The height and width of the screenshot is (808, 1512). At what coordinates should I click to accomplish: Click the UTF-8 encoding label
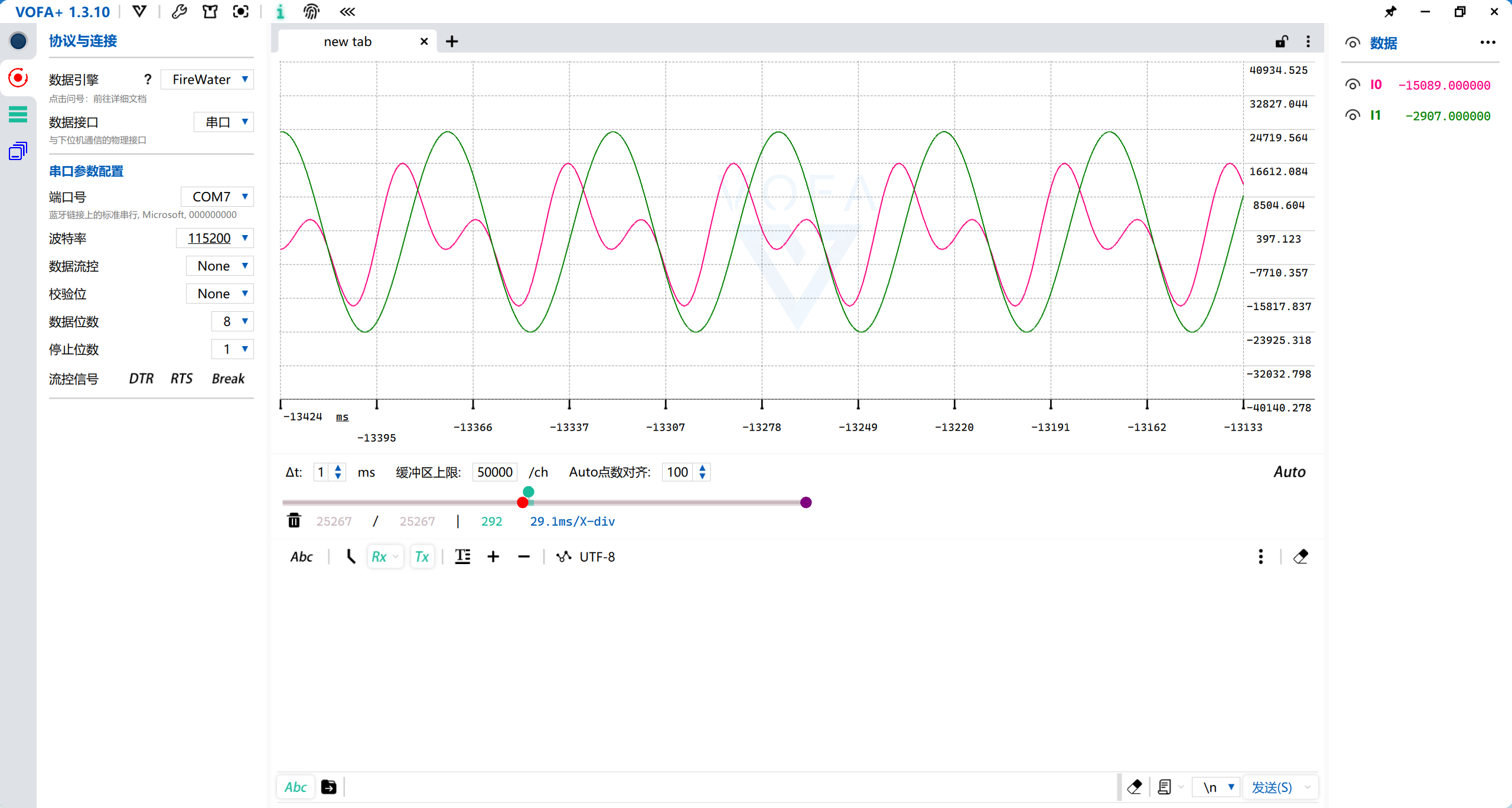pos(597,556)
